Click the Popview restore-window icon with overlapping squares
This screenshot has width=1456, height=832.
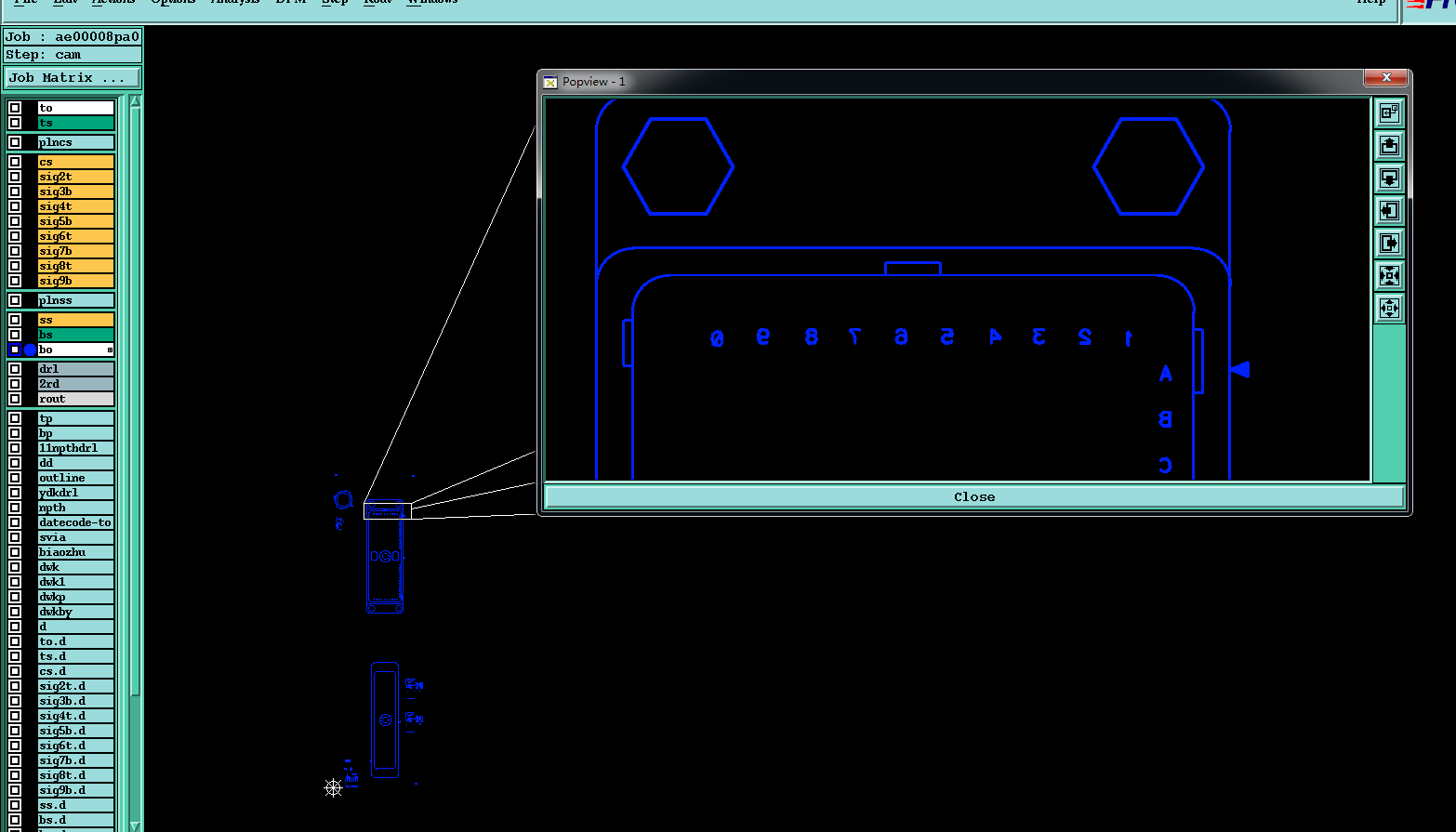(1389, 112)
